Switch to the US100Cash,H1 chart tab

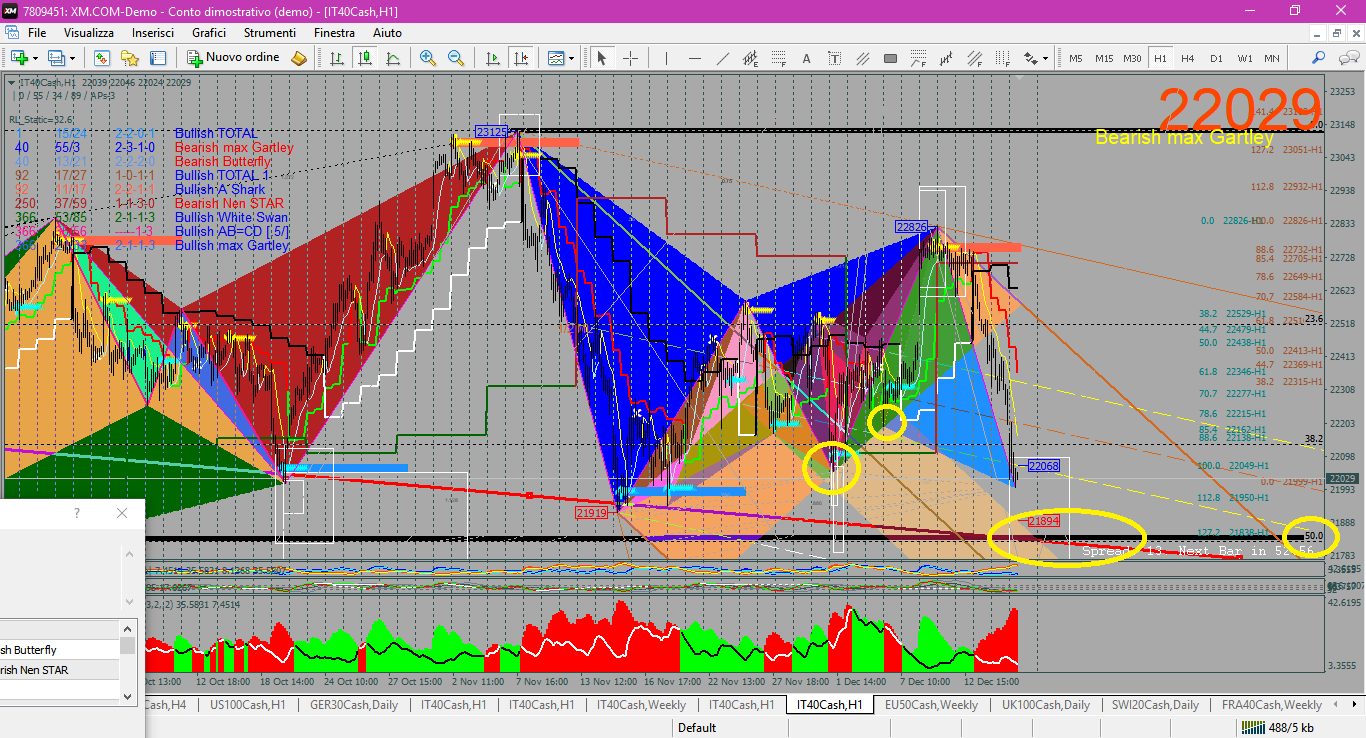(247, 705)
